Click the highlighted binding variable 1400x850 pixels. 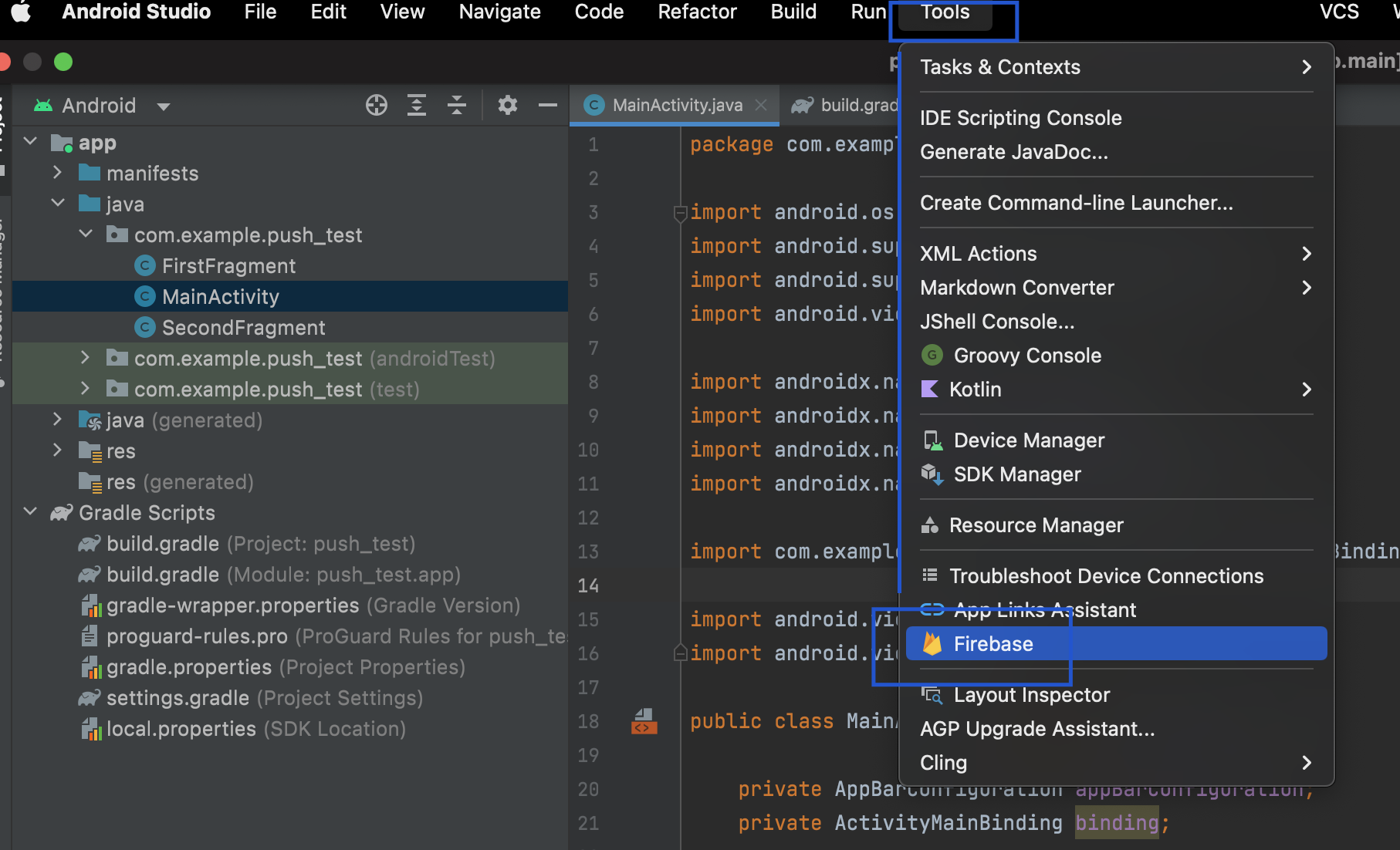[x=1117, y=823]
